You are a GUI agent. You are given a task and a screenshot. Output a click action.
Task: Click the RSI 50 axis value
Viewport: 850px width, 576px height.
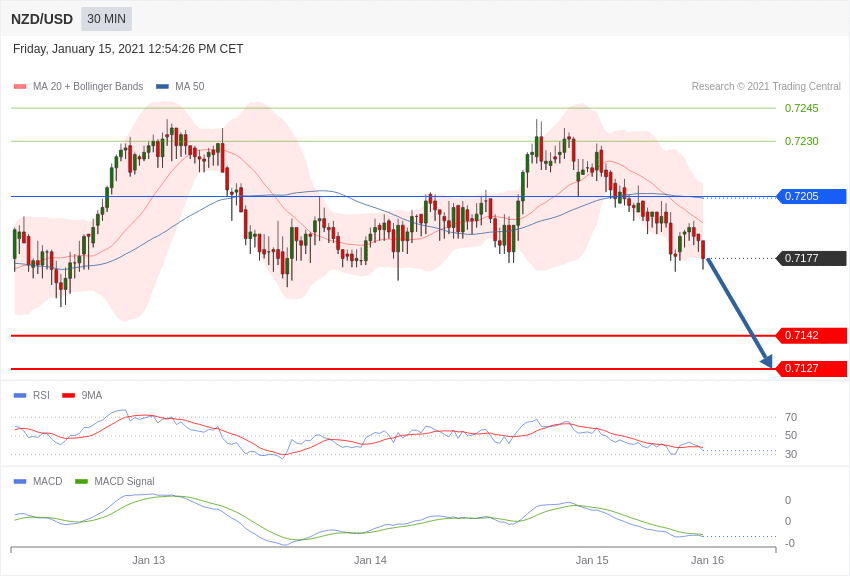tap(791, 435)
